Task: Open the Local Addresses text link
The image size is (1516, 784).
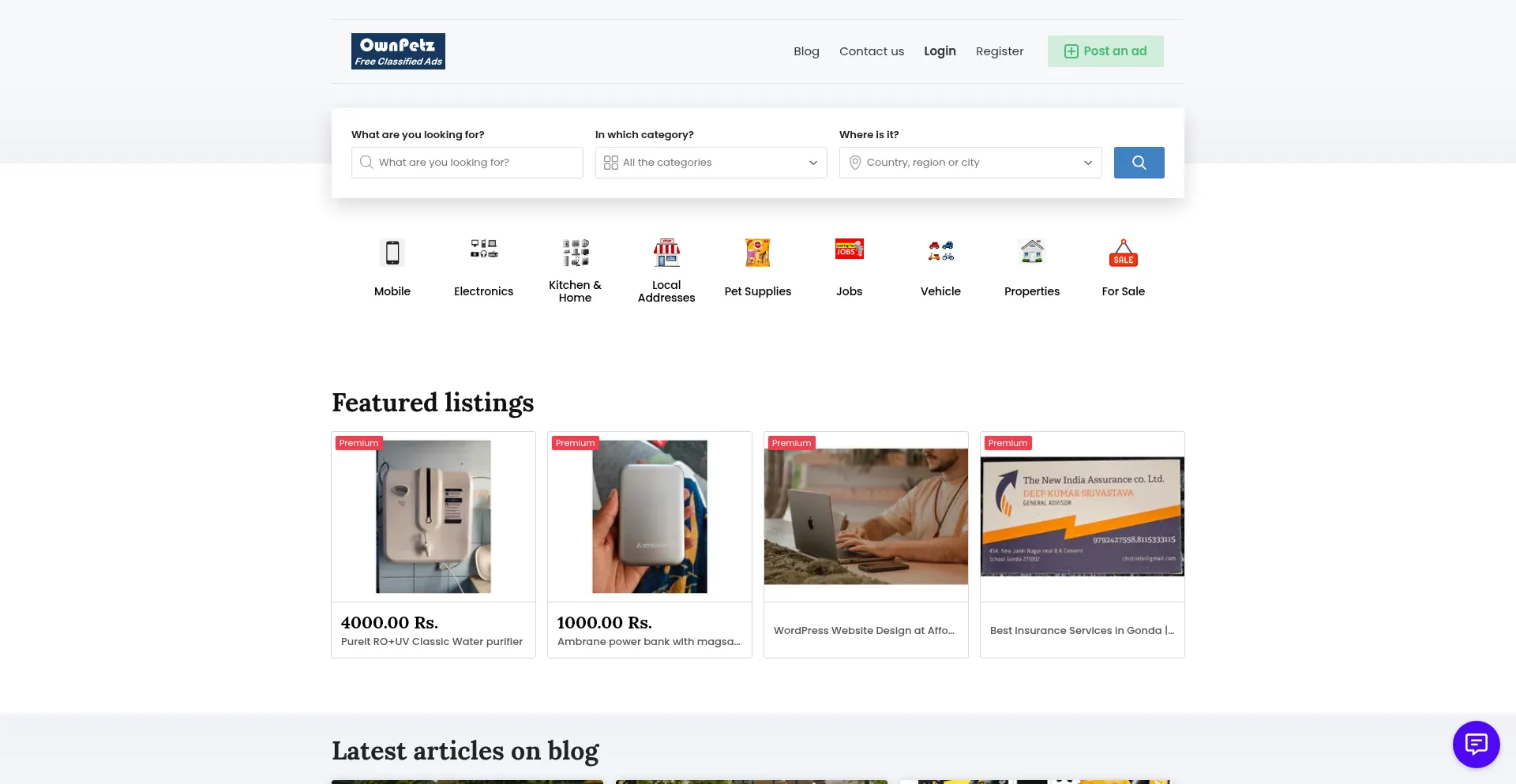Action: (666, 291)
